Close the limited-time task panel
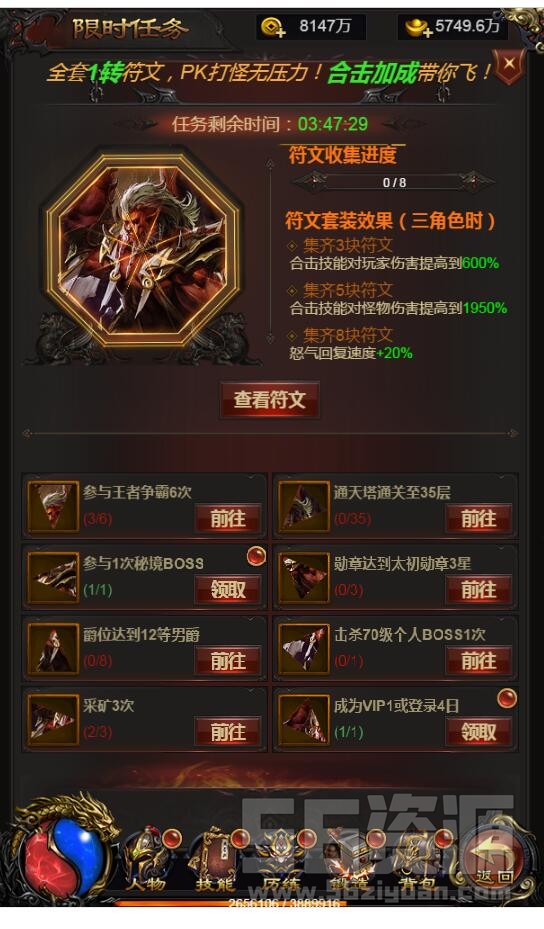This screenshot has height=929, width=544. (x=510, y=64)
